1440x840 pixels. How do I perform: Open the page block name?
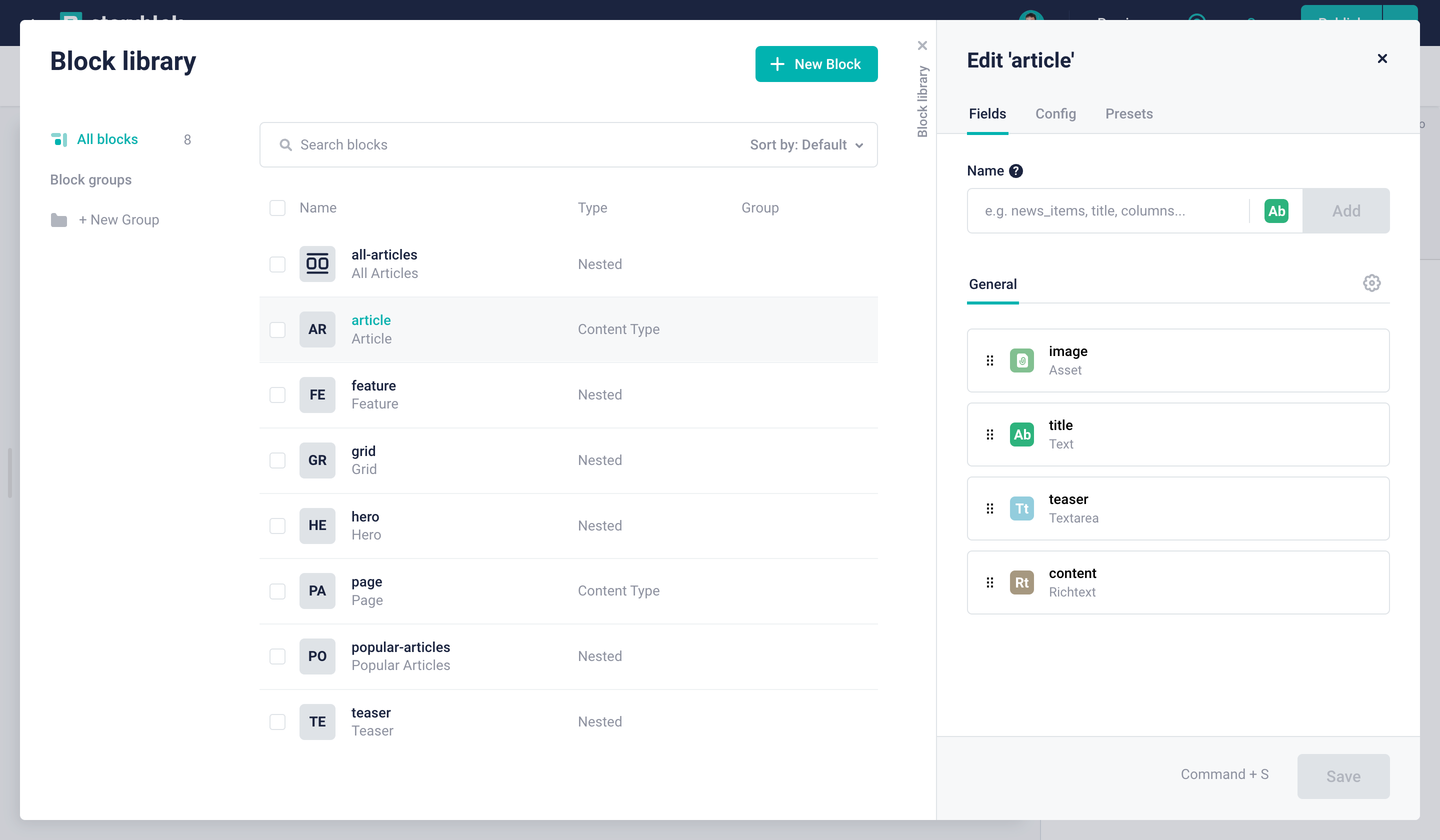coord(366,581)
